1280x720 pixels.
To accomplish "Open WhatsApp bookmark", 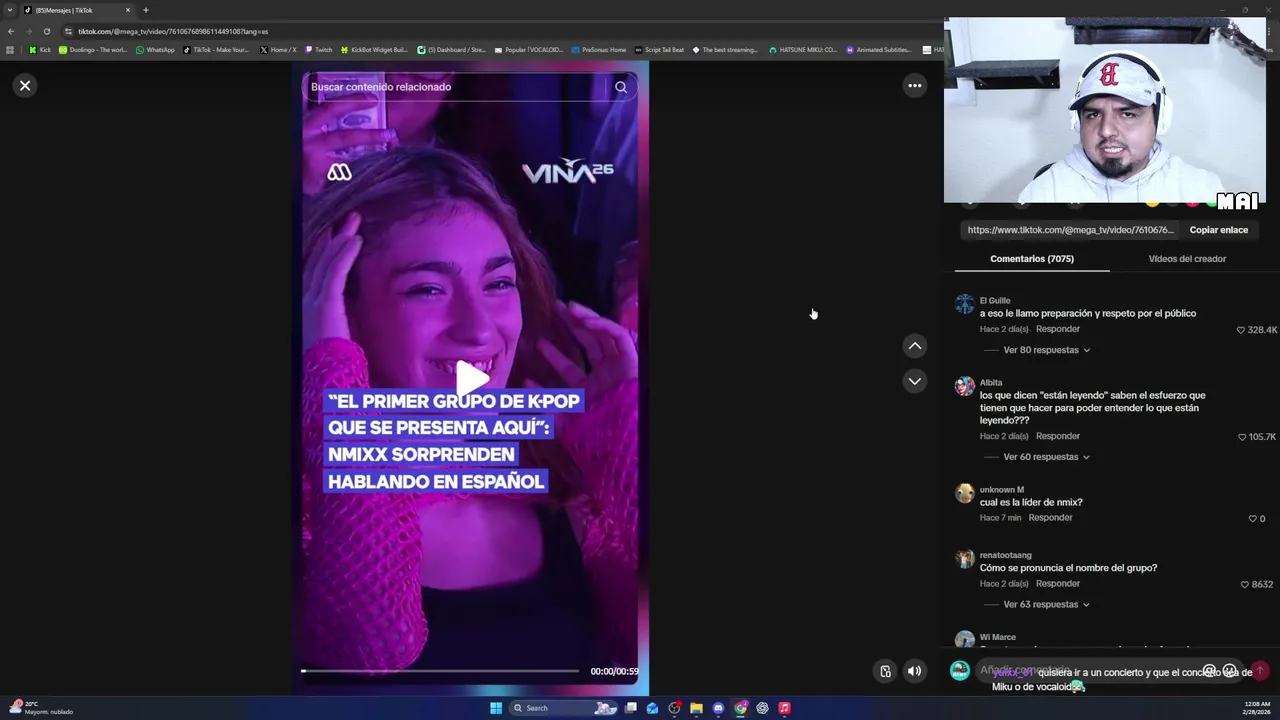I will coord(155,50).
